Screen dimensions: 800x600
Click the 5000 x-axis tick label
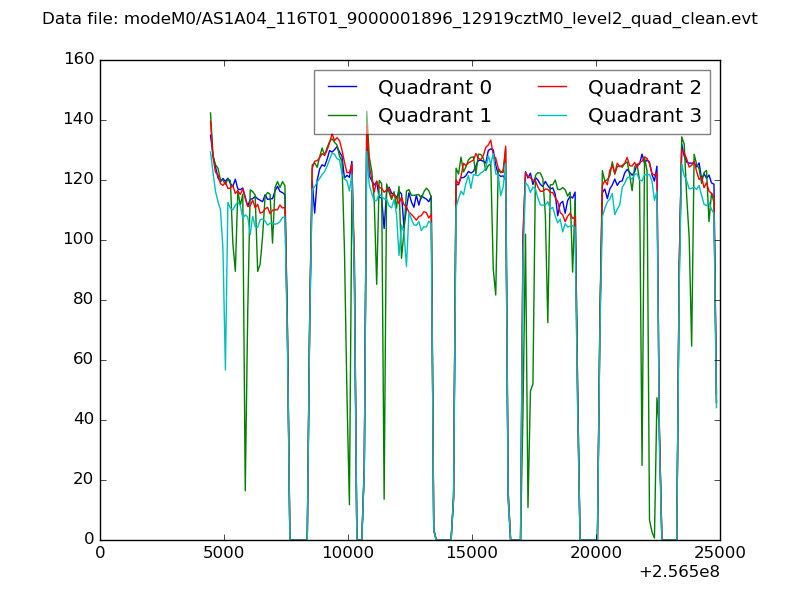pos(224,553)
